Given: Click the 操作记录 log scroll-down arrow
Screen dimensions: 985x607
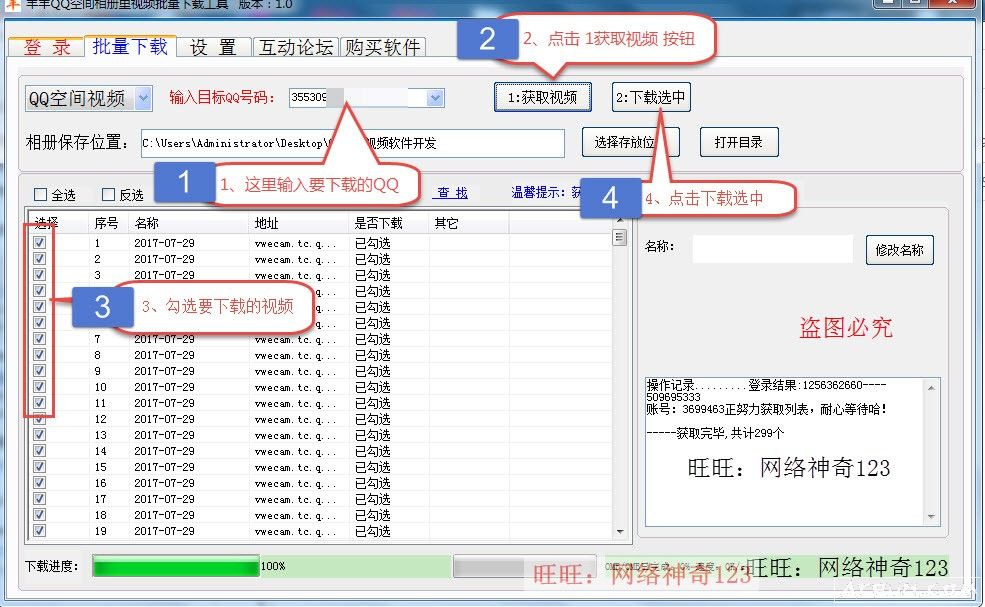Looking at the screenshot, I should (x=931, y=517).
